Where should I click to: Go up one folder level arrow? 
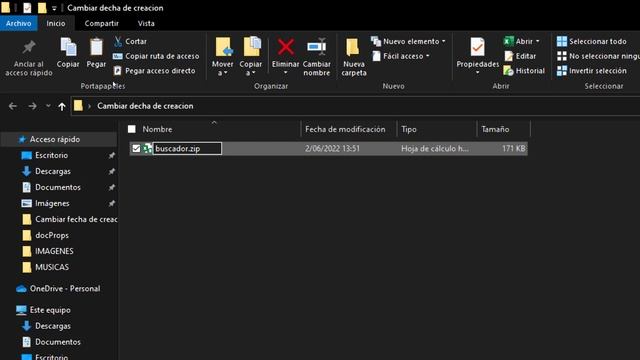62,107
